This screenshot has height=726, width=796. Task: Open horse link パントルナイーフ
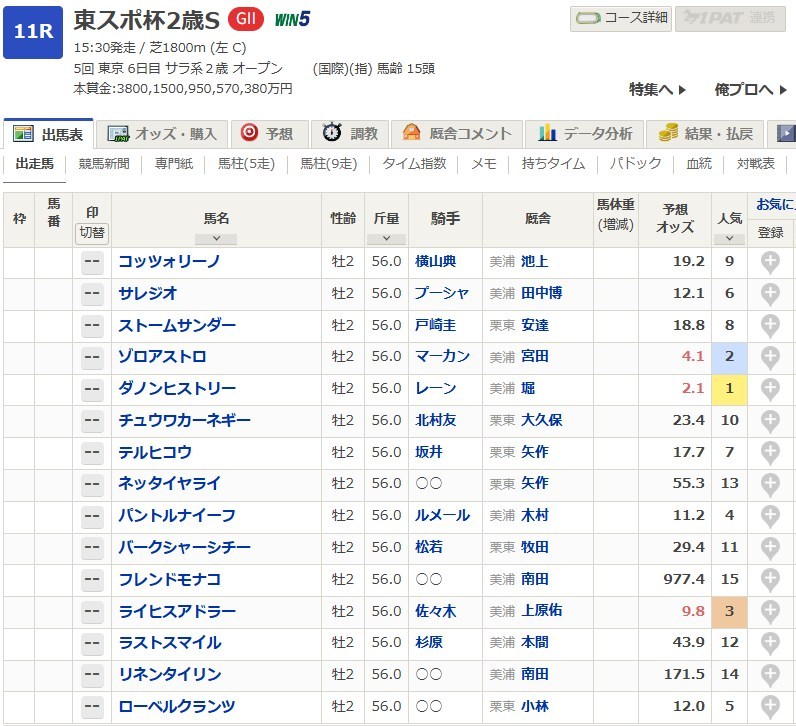pyautogui.click(x=177, y=516)
